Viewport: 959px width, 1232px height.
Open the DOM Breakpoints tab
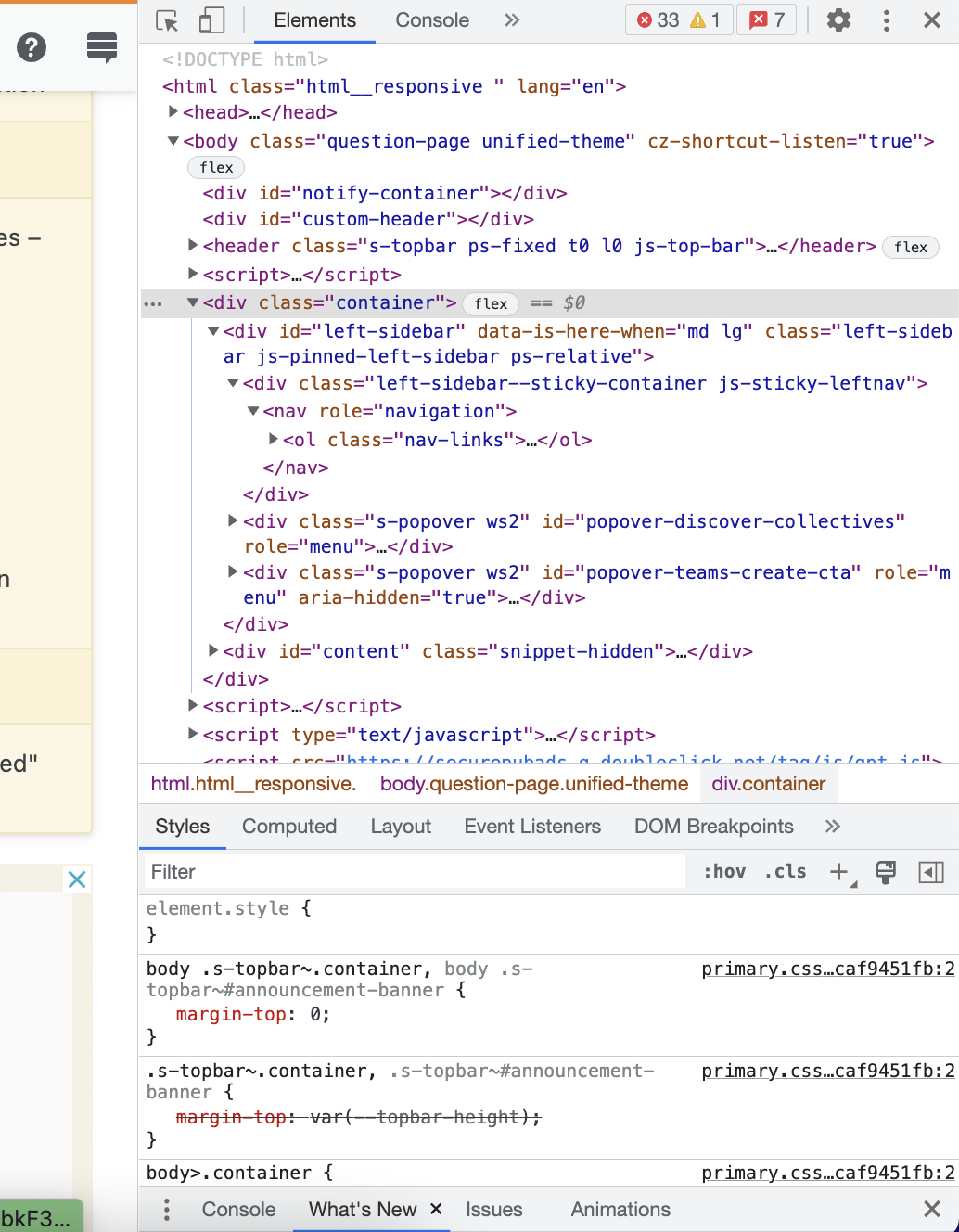[714, 827]
